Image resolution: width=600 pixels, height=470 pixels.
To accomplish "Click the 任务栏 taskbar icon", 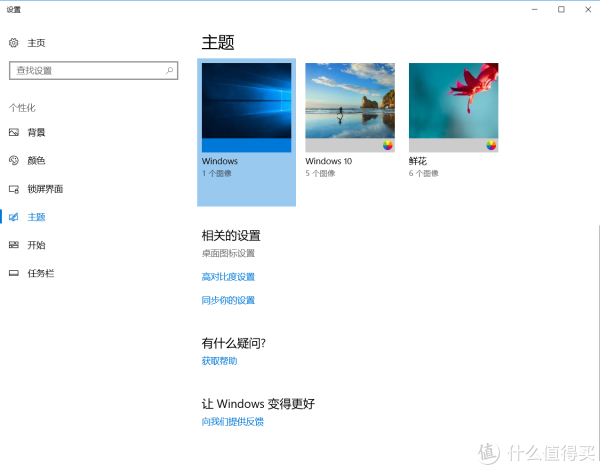I will point(14,273).
